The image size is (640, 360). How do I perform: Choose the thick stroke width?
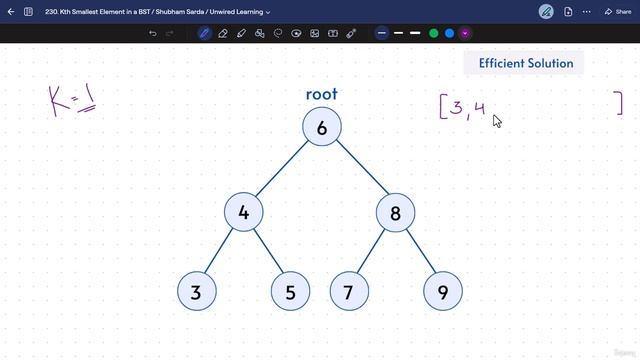(415, 33)
